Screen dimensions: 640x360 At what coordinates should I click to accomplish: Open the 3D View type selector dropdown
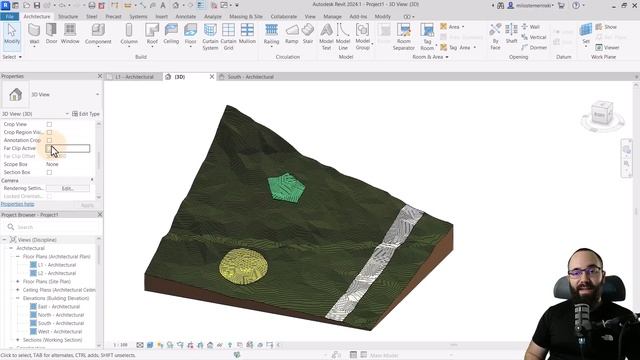[x=98, y=94]
